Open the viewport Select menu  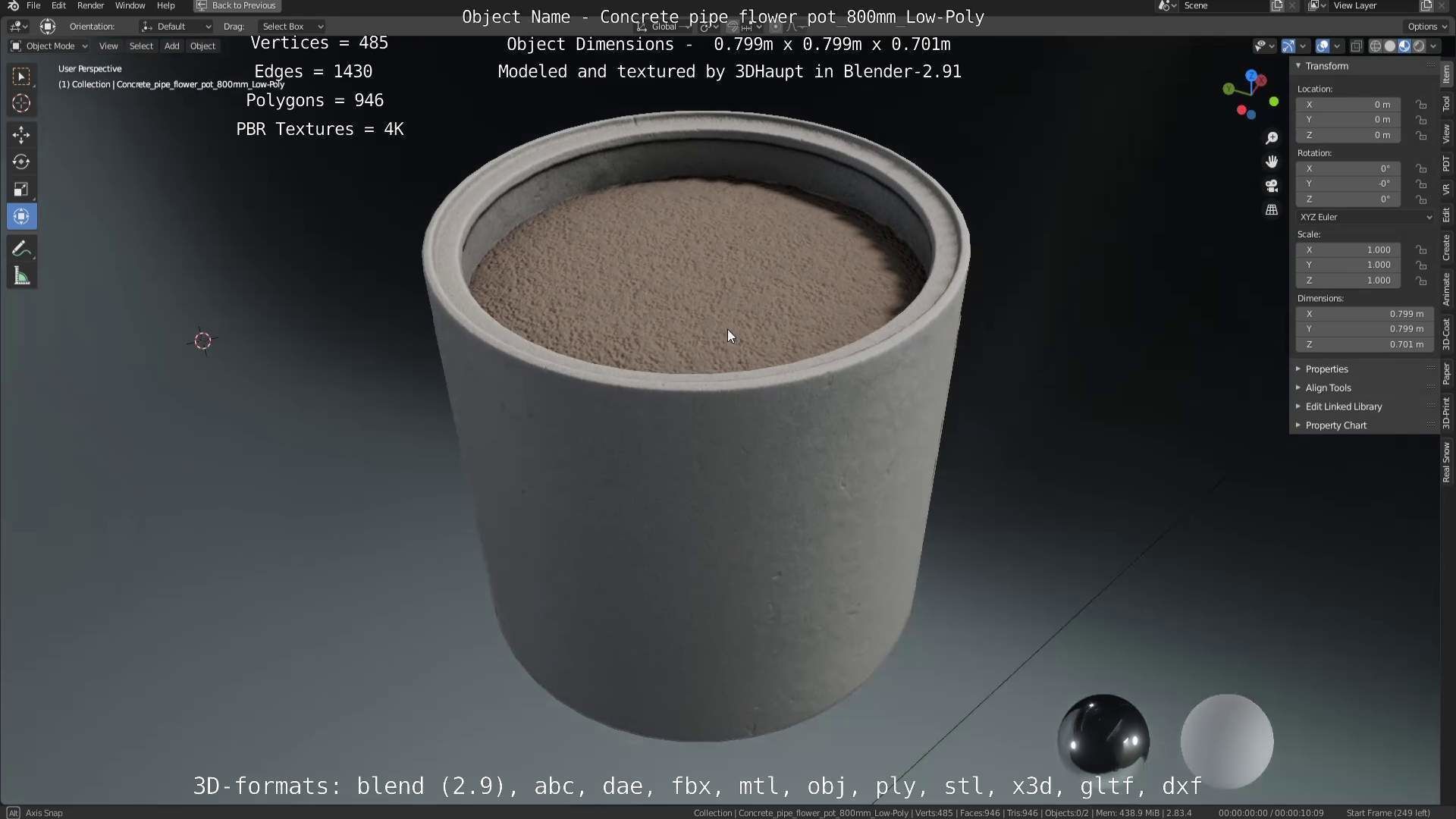(x=141, y=46)
